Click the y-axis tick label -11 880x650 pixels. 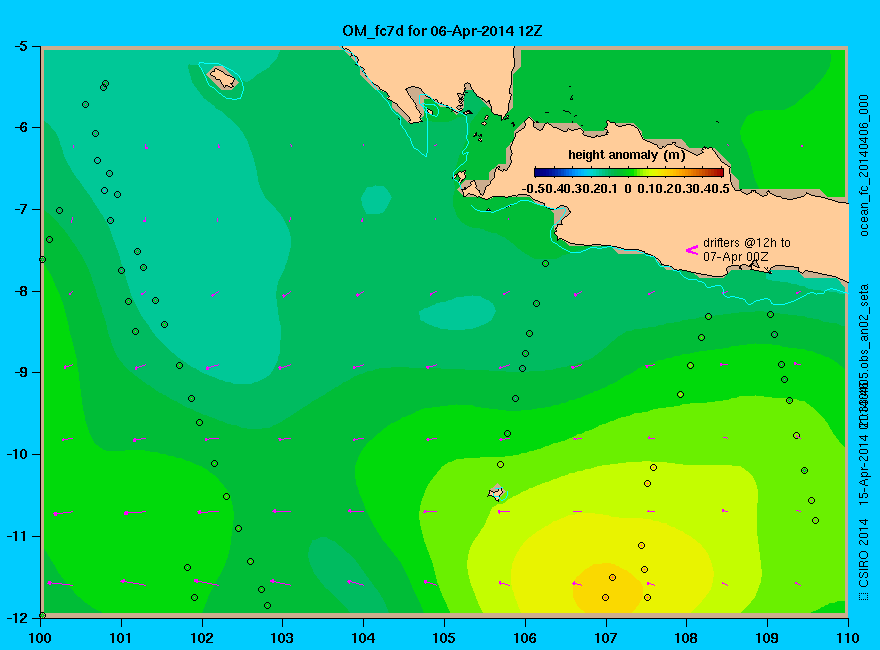[x=16, y=536]
